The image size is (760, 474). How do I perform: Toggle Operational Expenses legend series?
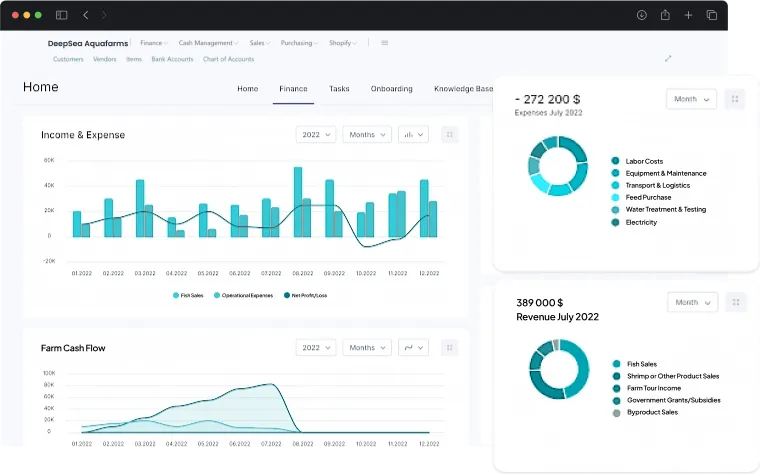(243, 295)
